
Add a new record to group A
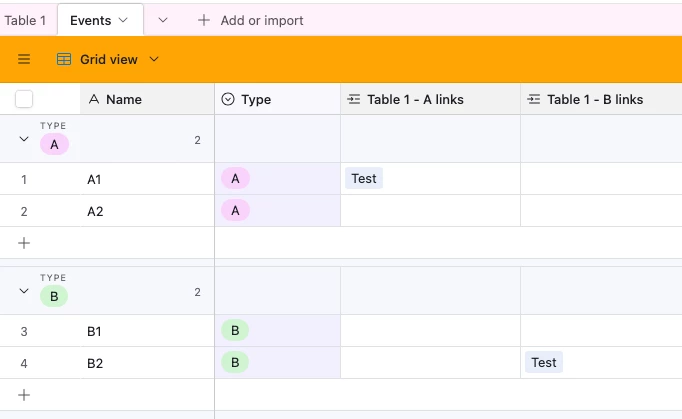[x=24, y=243]
